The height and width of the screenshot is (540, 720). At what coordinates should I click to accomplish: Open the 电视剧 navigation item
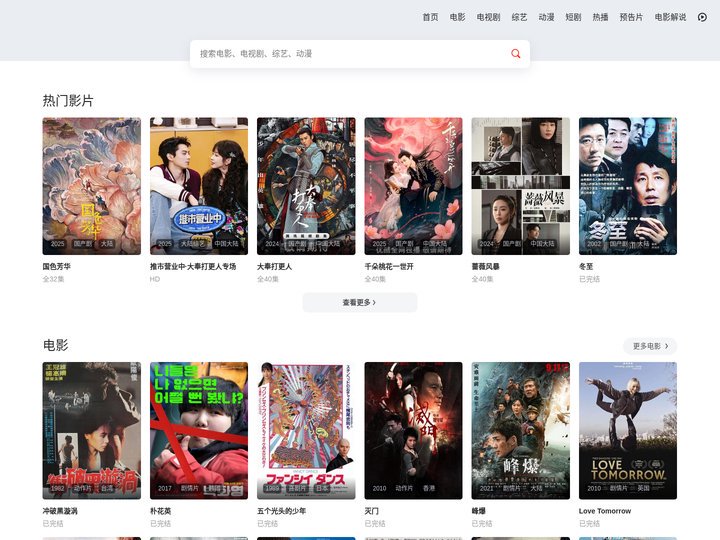(x=488, y=17)
